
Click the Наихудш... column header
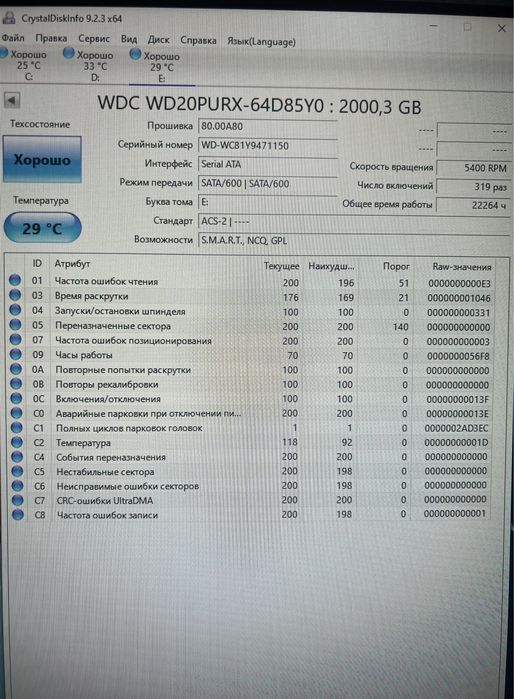pyautogui.click(x=331, y=266)
